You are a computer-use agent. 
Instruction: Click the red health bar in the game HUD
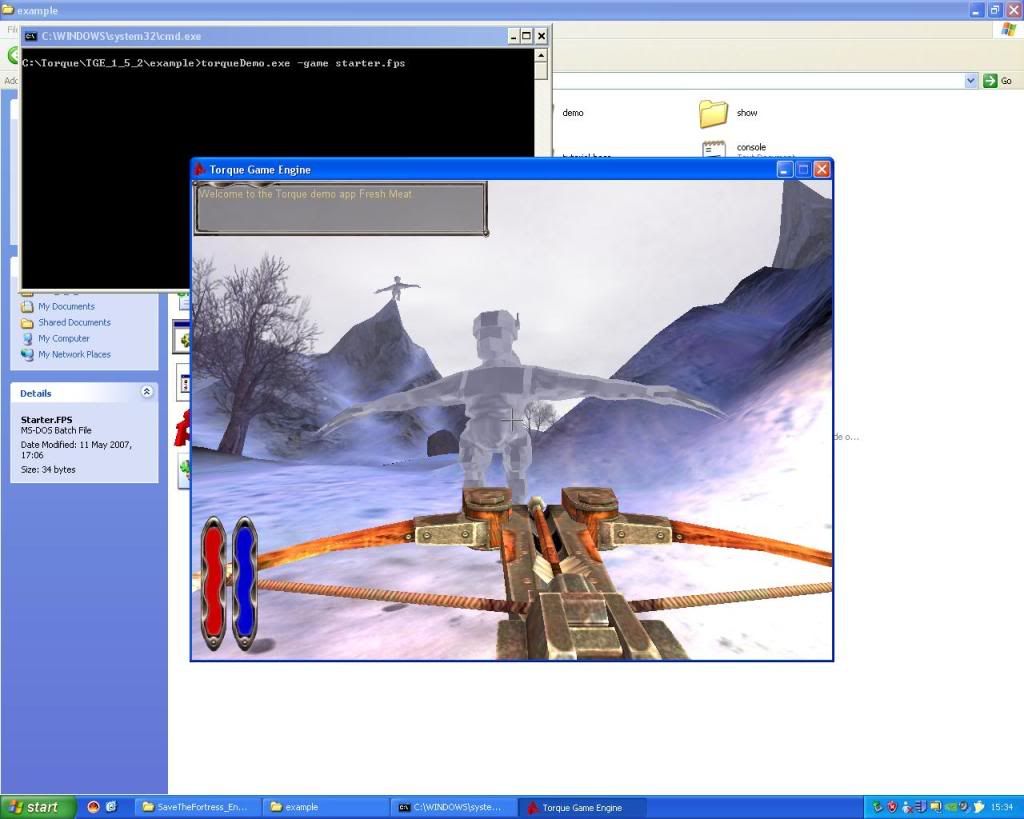pyautogui.click(x=212, y=583)
